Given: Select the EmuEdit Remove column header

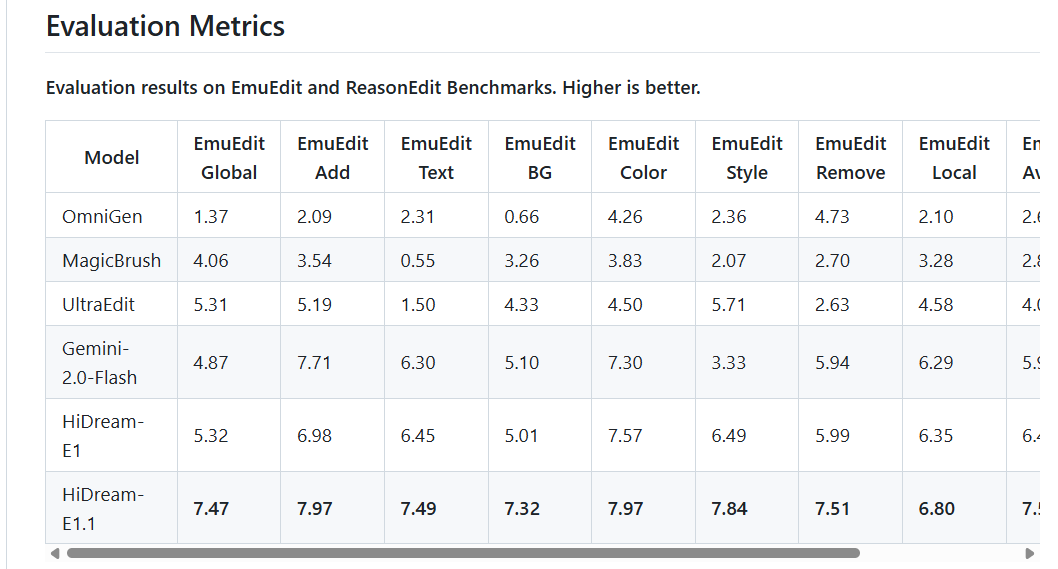Looking at the screenshot, I should [x=851, y=157].
